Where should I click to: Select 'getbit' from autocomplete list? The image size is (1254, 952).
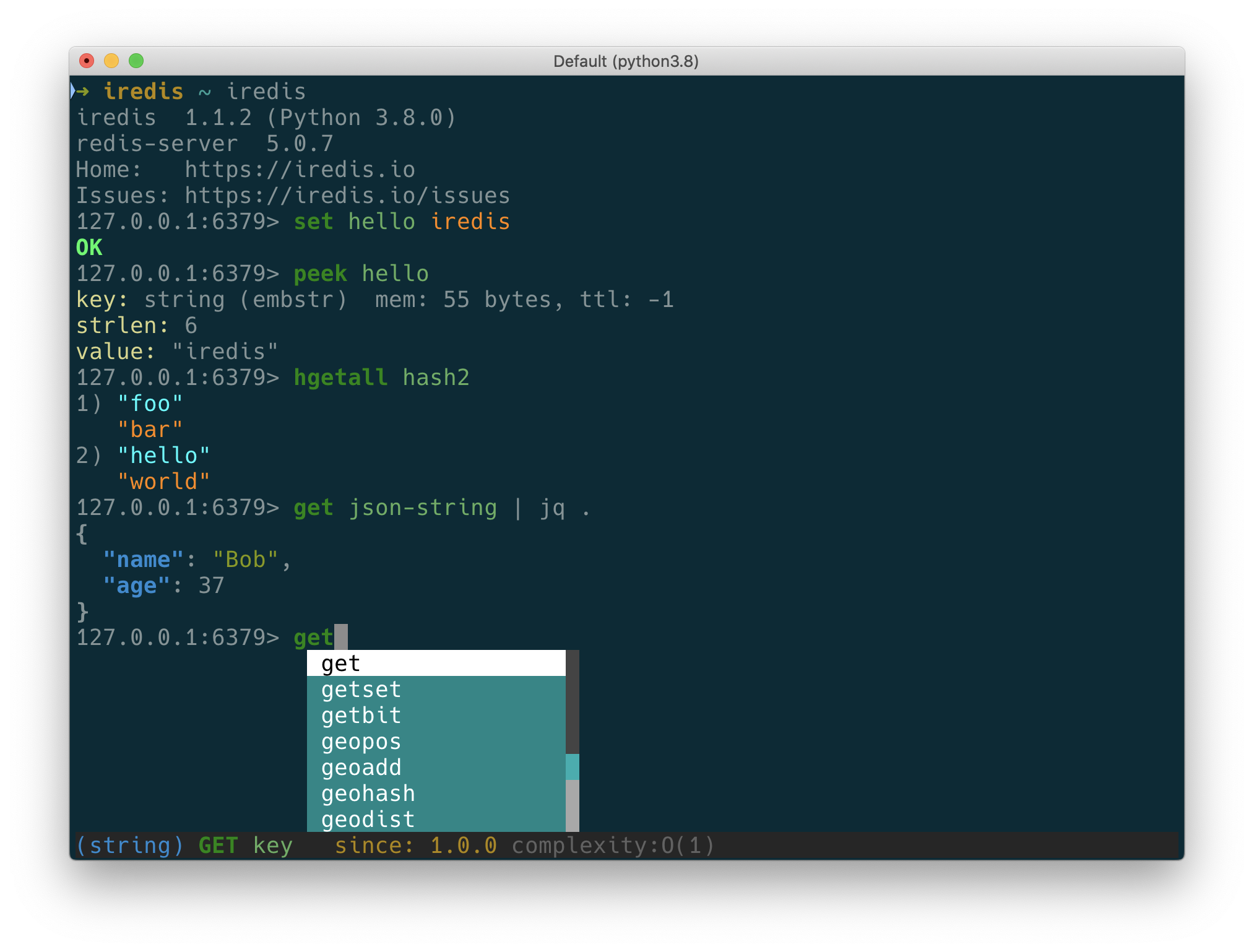pos(361,717)
